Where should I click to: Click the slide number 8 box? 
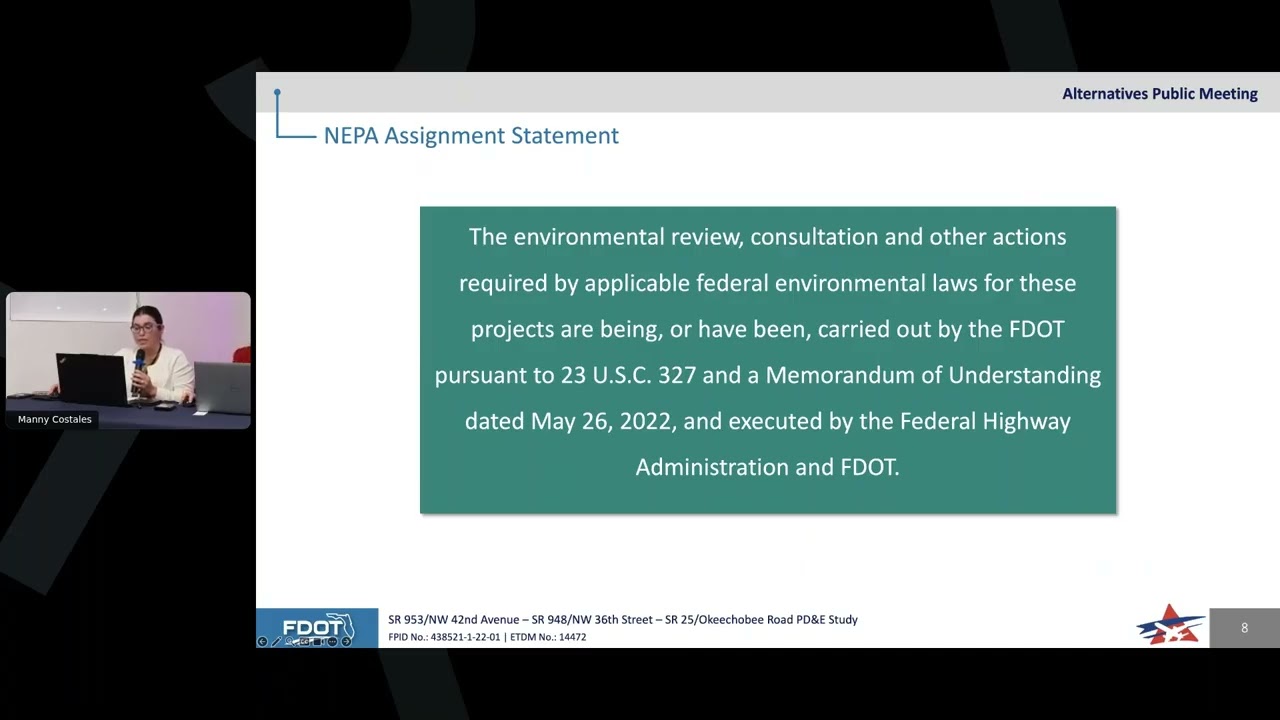1244,628
